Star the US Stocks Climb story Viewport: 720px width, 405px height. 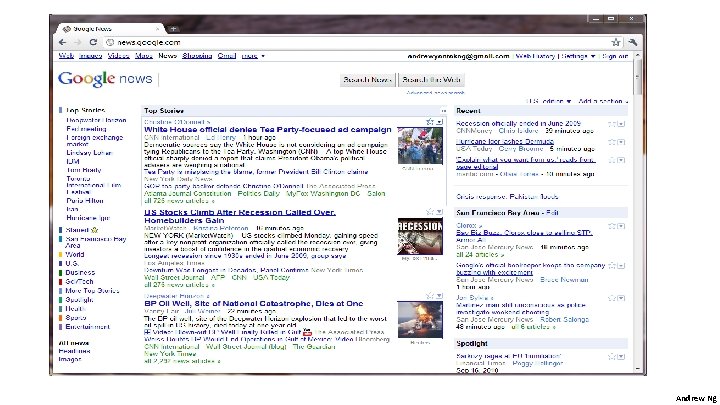pyautogui.click(x=430, y=212)
